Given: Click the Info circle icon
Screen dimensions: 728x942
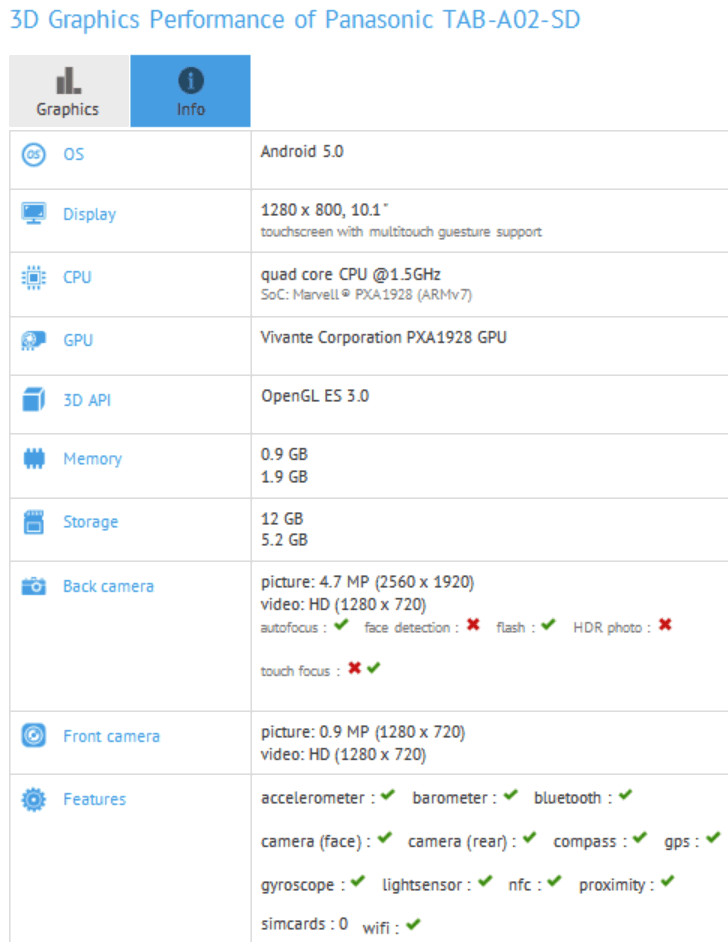Looking at the screenshot, I should 191,81.
